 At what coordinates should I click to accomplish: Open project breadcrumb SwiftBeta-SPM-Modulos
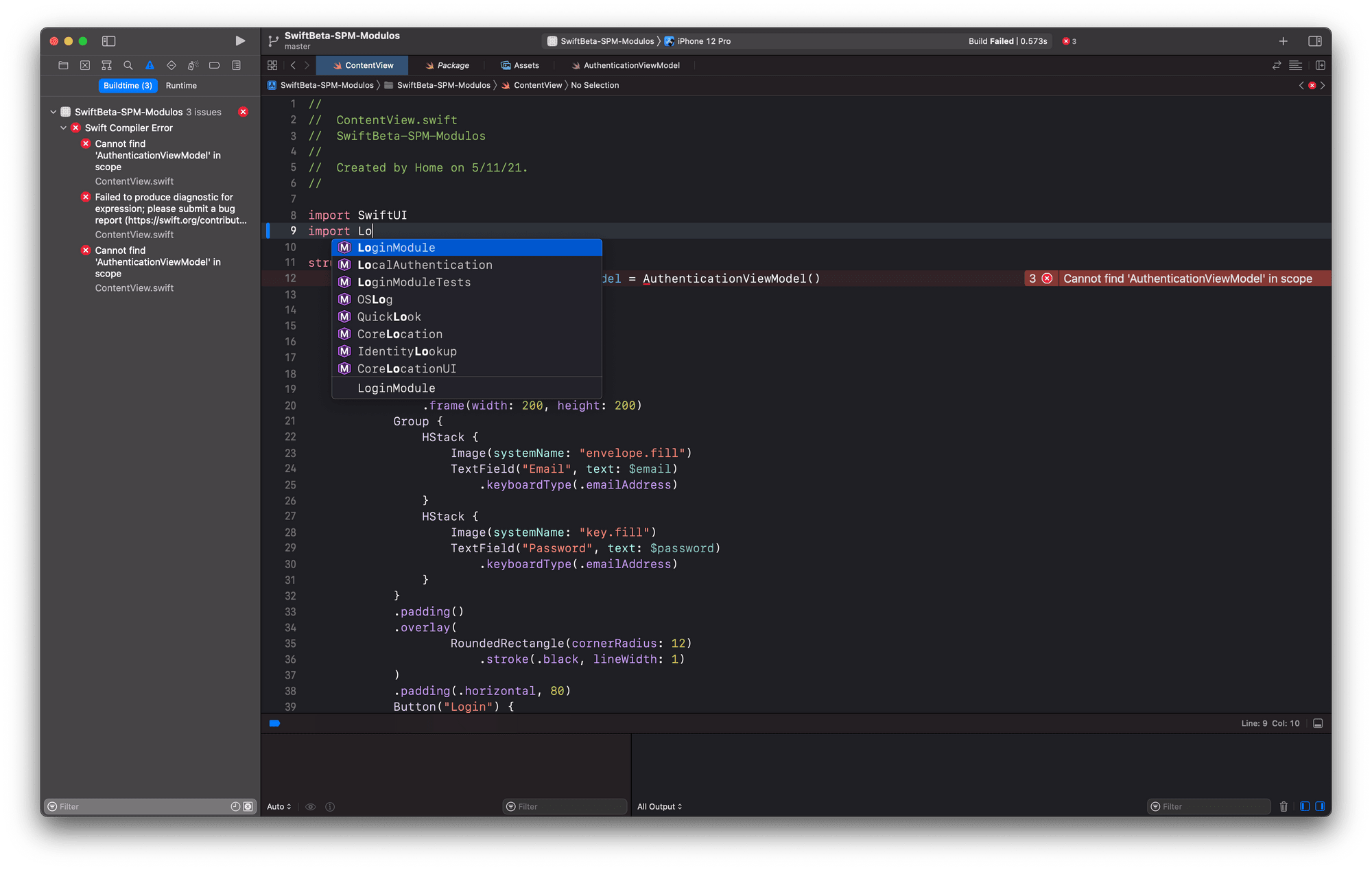(x=320, y=85)
